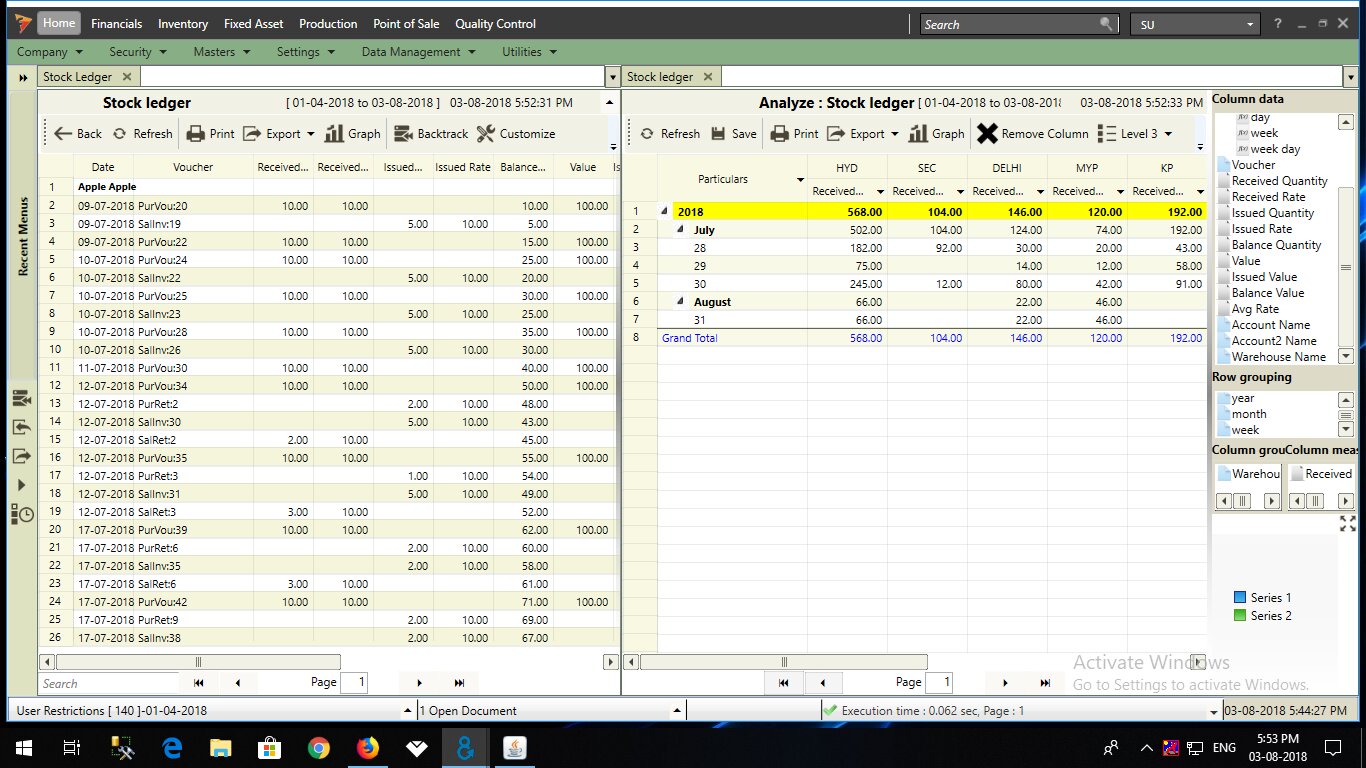Click Remove Column X icon
This screenshot has height=768, width=1366.
987,134
